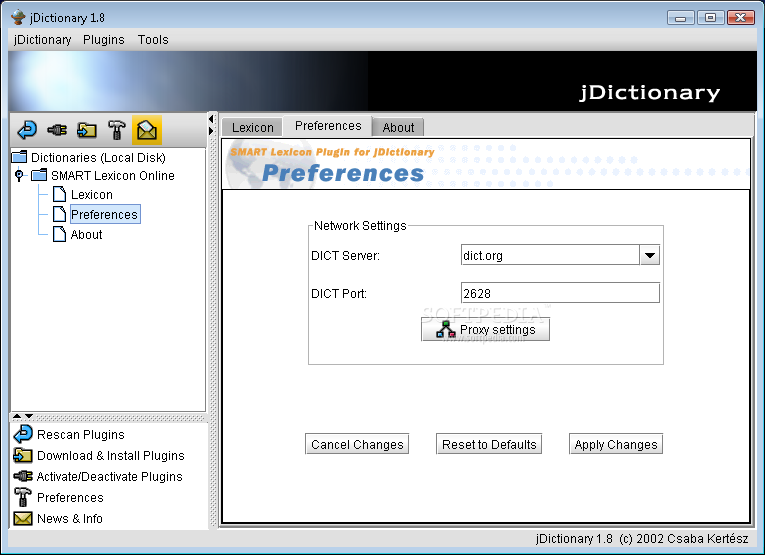765x555 pixels.
Task: Click the down arrow on horizontal splitter
Action: (29, 416)
